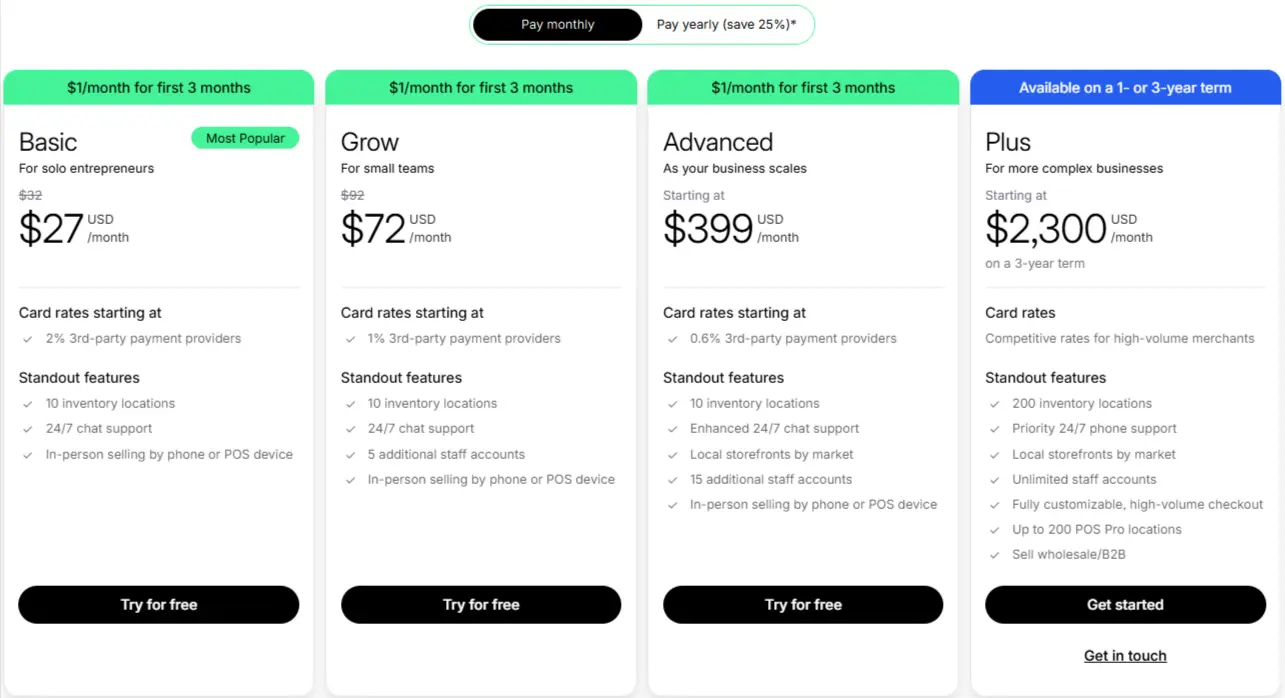The height and width of the screenshot is (698, 1285).
Task: Click checkmark beside 2% 3rd-party payment providers
Action: coord(28,339)
